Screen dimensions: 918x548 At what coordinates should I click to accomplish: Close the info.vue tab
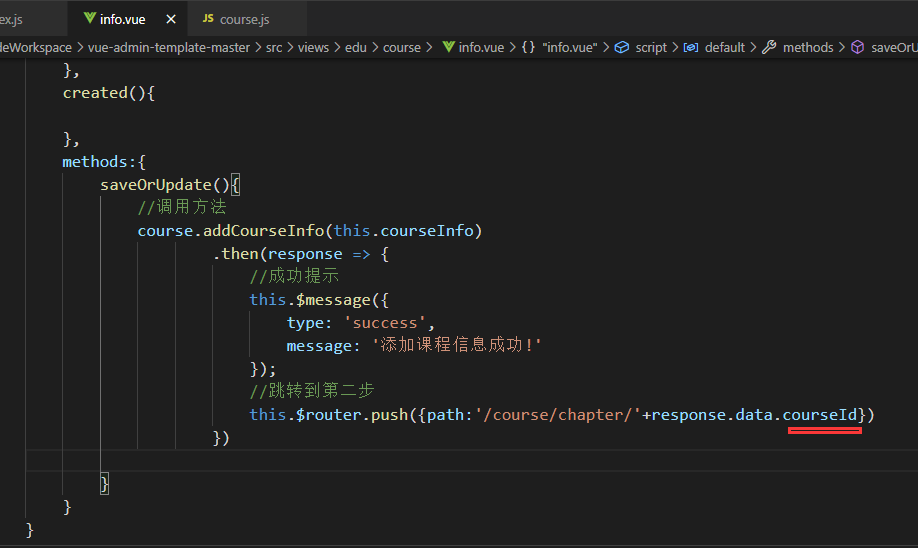tap(171, 19)
